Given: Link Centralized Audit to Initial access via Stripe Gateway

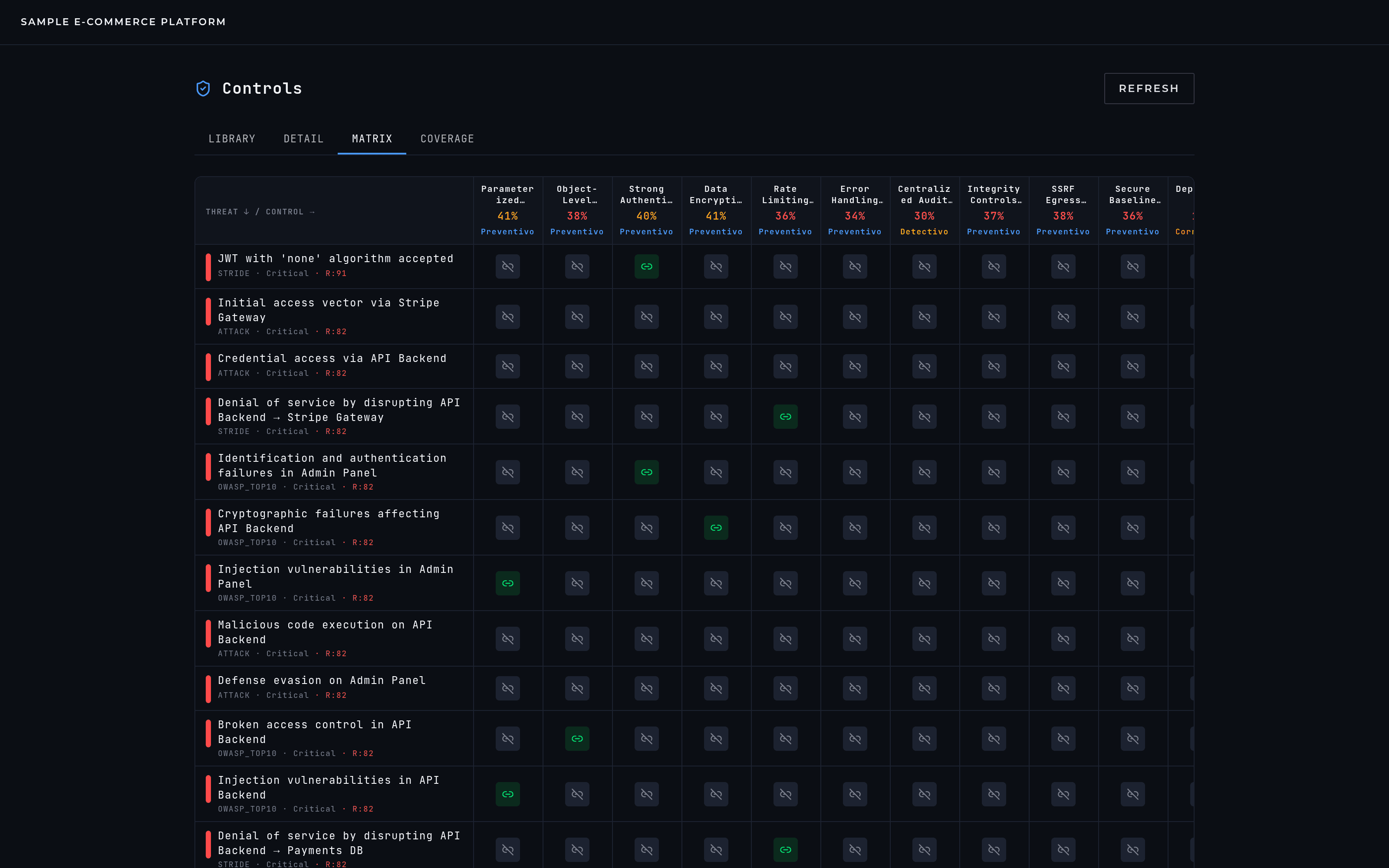Looking at the screenshot, I should pyautogui.click(x=924, y=316).
